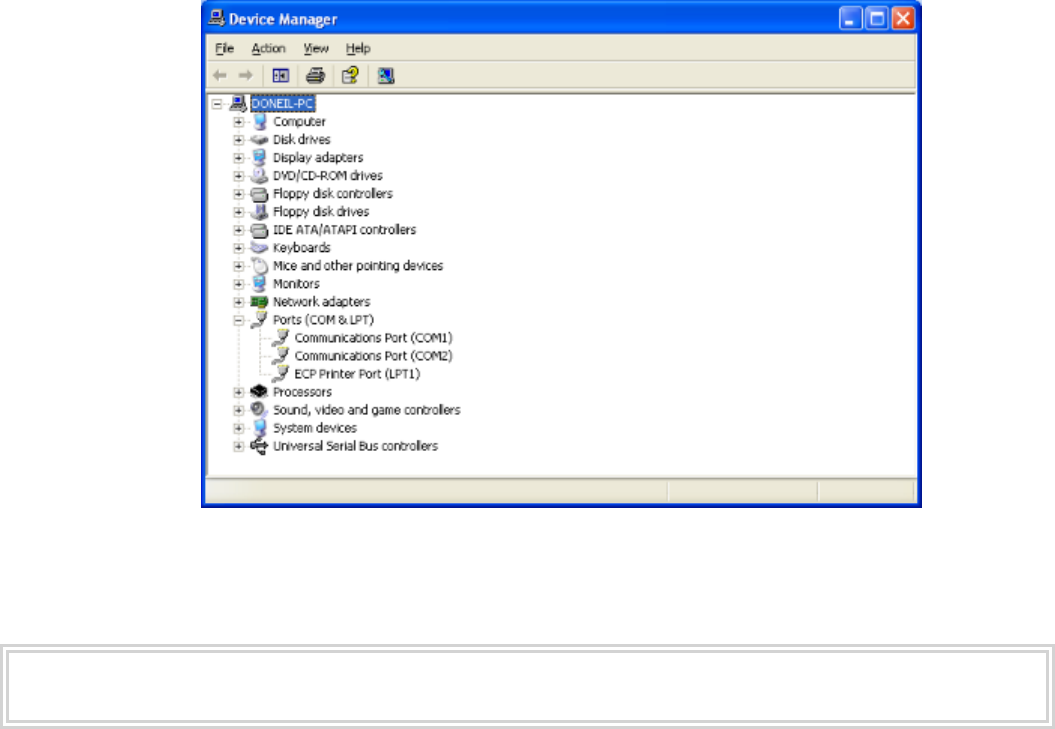This screenshot has width=1055, height=729.
Task: Expand the Disk drives node
Action: tap(238, 140)
